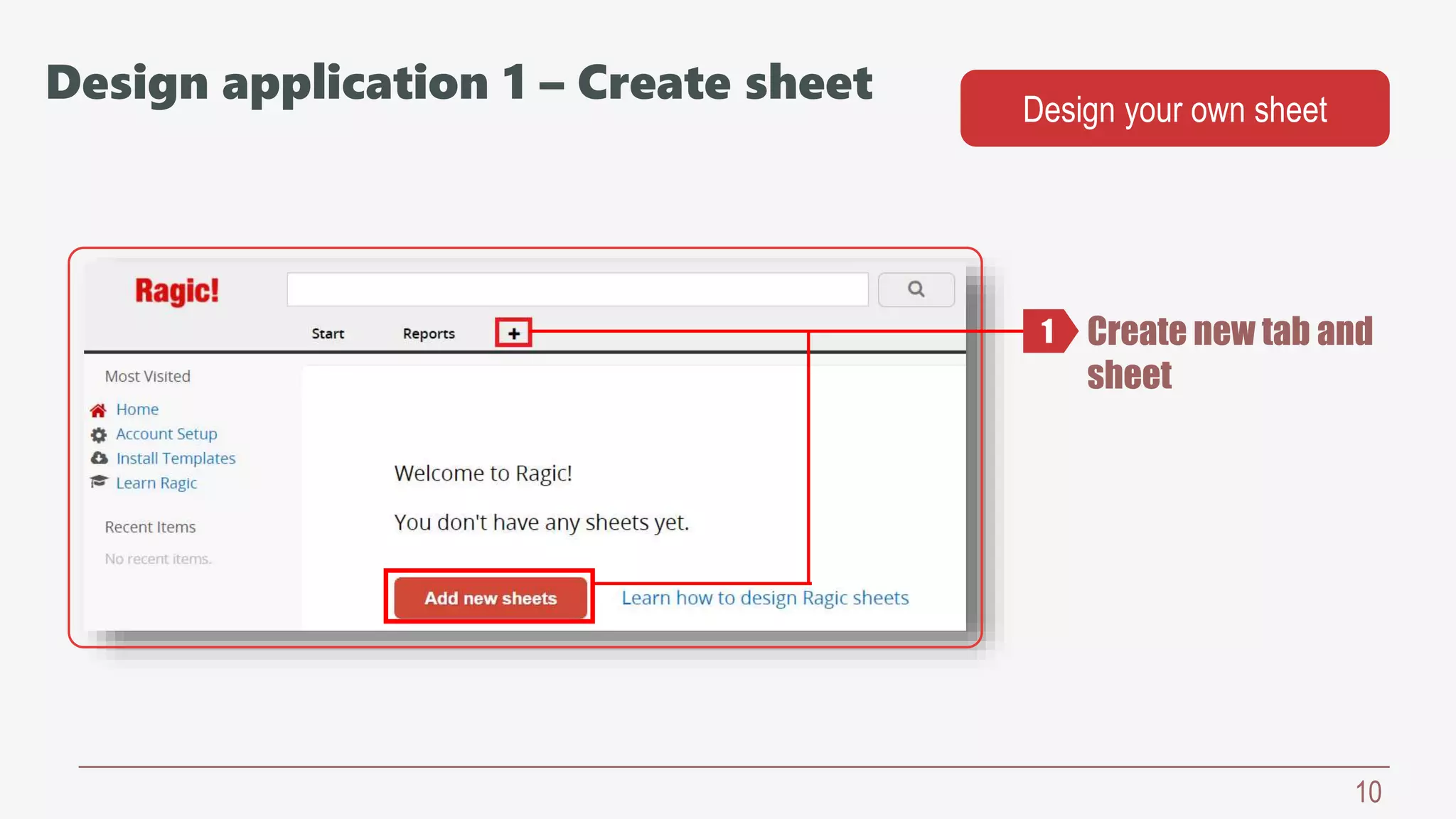This screenshot has height=819, width=1456.
Task: Click the Account Setup gear icon
Action: 99,434
